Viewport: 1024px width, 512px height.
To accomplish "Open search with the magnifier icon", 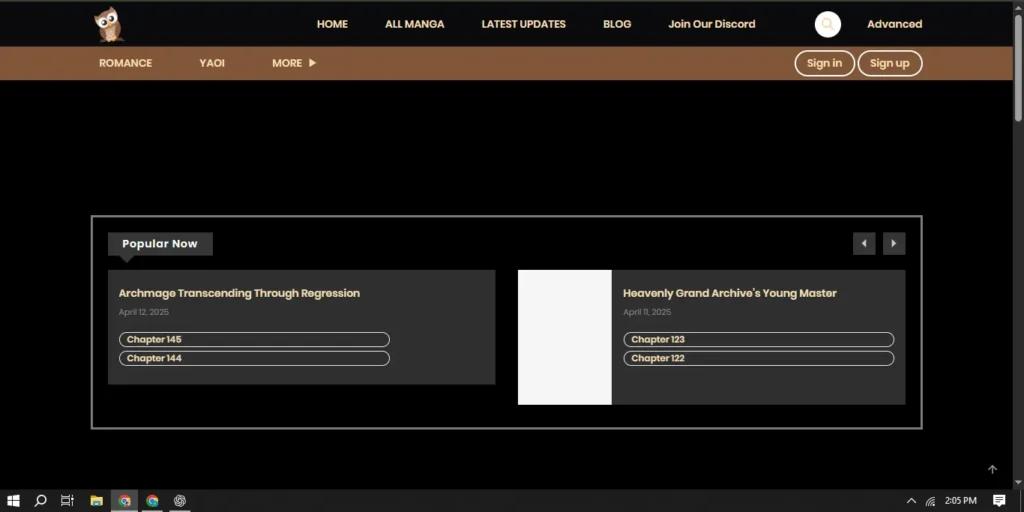I will [x=827, y=24].
